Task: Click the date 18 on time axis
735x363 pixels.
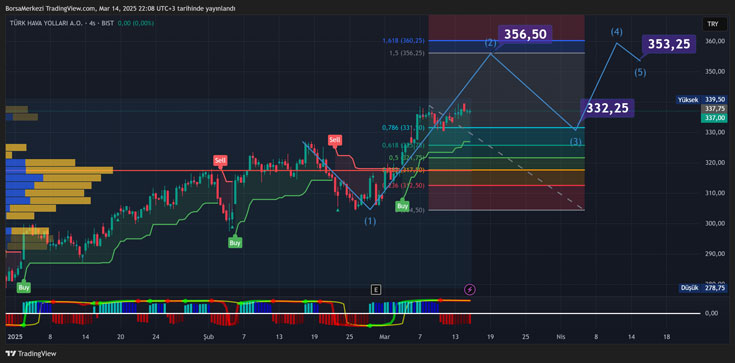Action: (667, 337)
